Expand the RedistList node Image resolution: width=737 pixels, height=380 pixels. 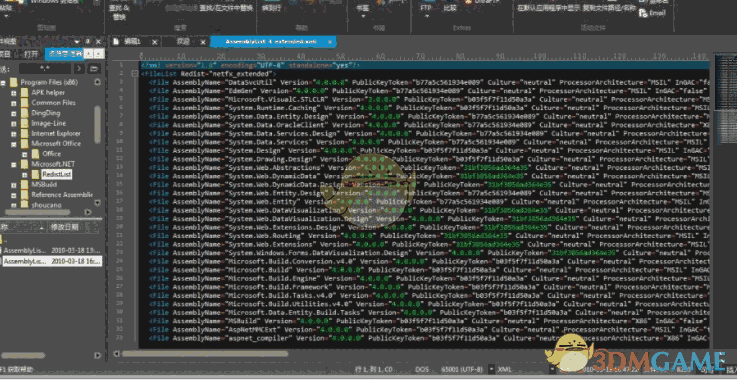click(24, 174)
